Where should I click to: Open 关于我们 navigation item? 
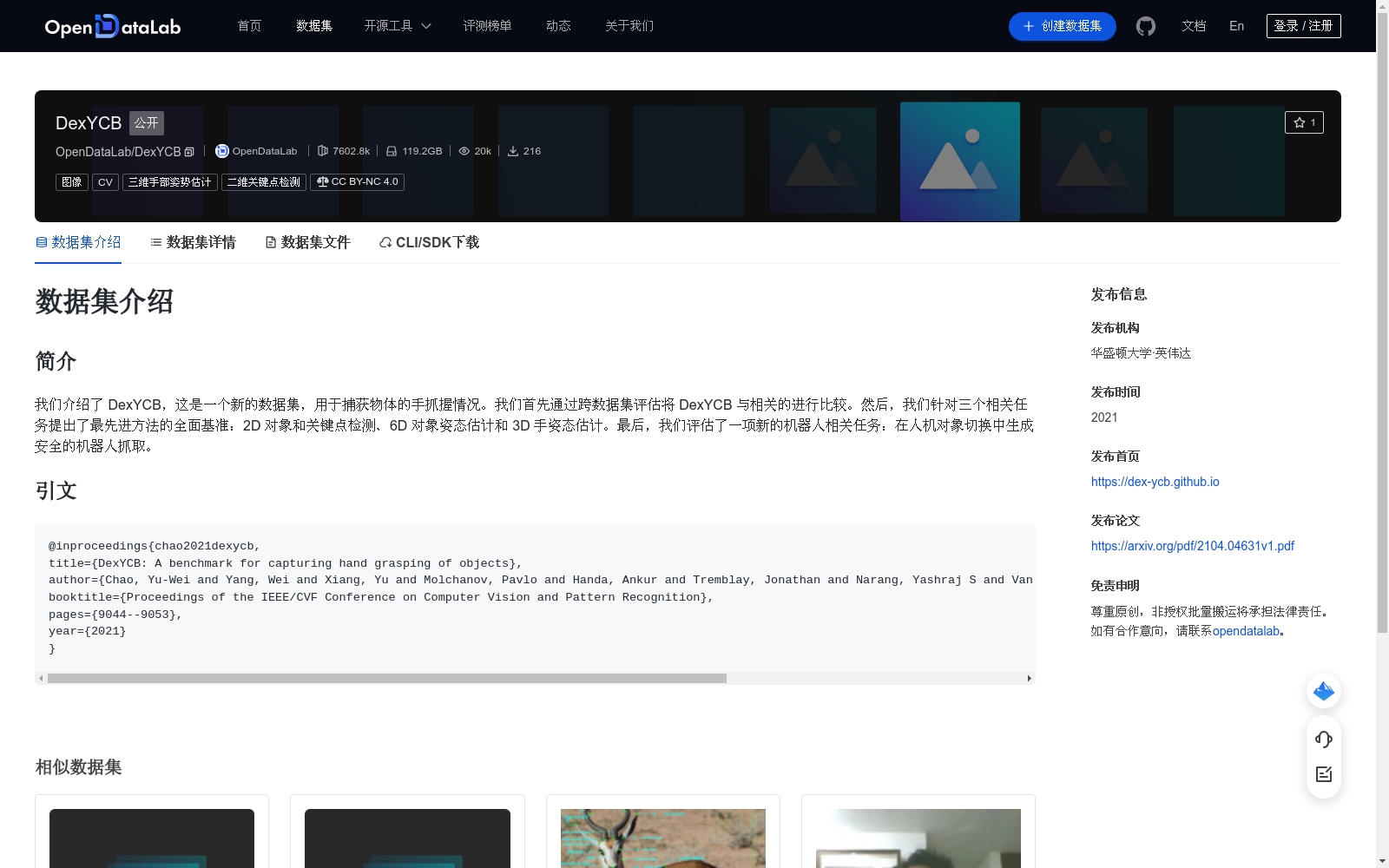click(629, 26)
